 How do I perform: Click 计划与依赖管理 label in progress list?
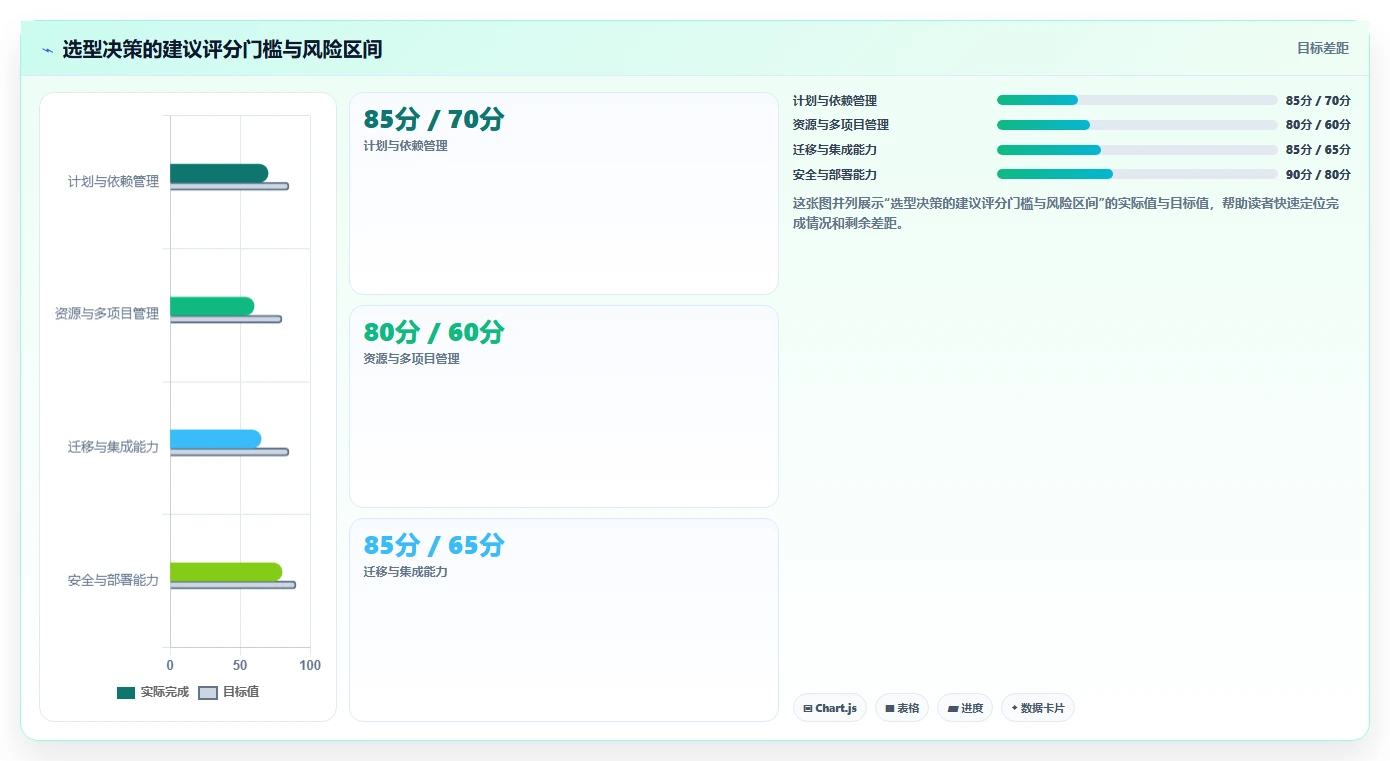tap(835, 100)
